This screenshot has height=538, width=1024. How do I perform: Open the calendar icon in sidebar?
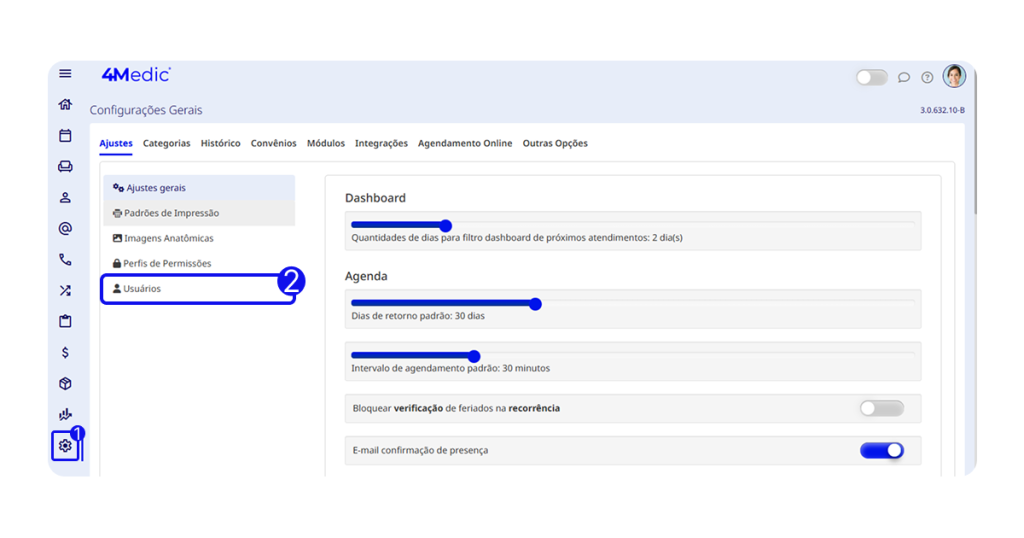[65, 136]
